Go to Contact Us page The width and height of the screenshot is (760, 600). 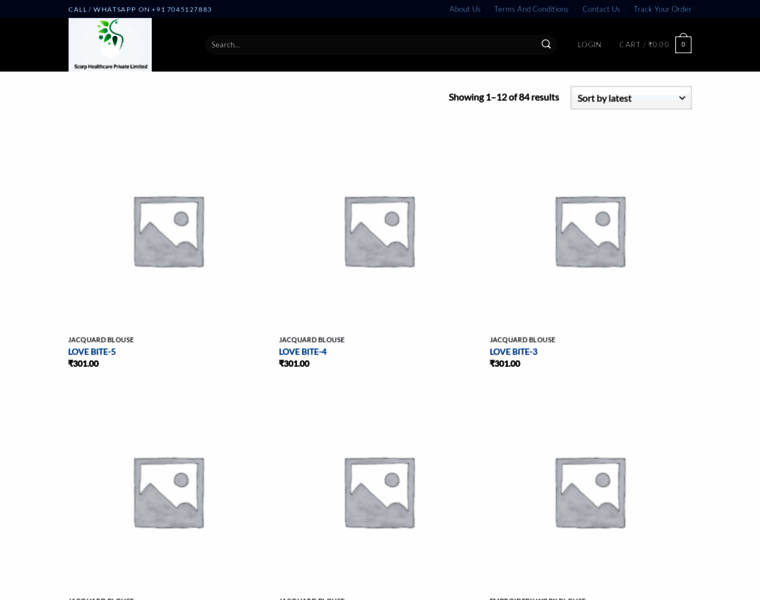(x=601, y=9)
